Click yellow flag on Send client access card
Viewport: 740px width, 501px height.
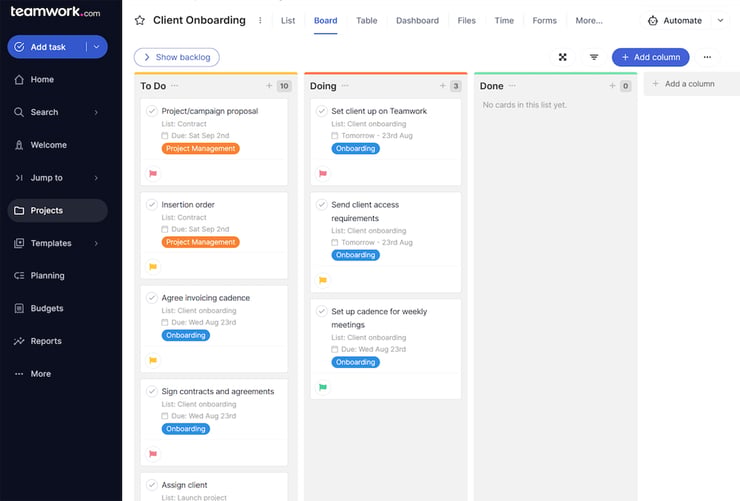point(323,280)
